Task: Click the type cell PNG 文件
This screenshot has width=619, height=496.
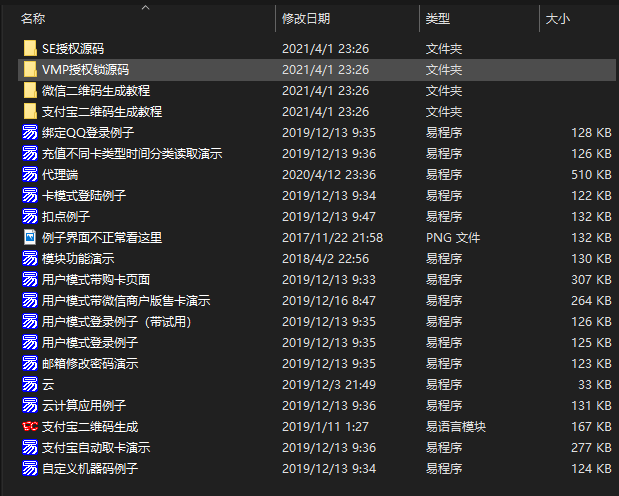Action: (453, 237)
